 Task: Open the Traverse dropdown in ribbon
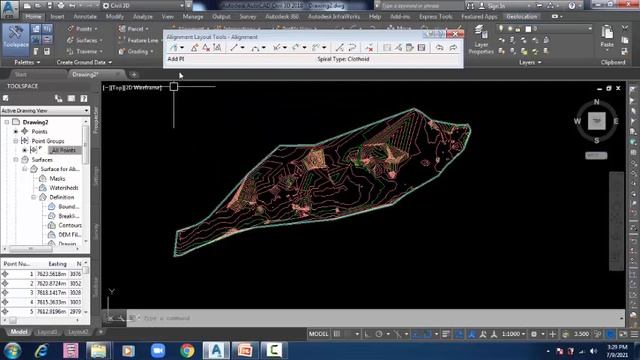(x=85, y=51)
